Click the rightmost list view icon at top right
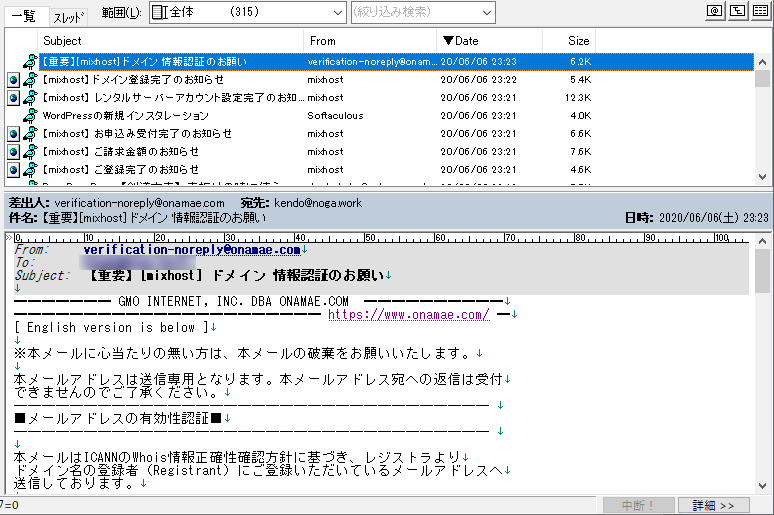774x515 pixels. click(760, 11)
